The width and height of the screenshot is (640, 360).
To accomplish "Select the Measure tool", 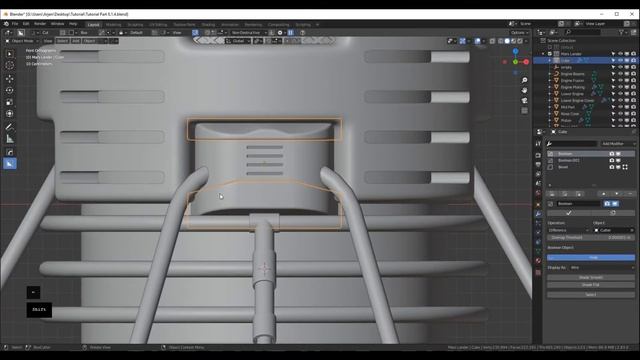I will [x=10, y=139].
